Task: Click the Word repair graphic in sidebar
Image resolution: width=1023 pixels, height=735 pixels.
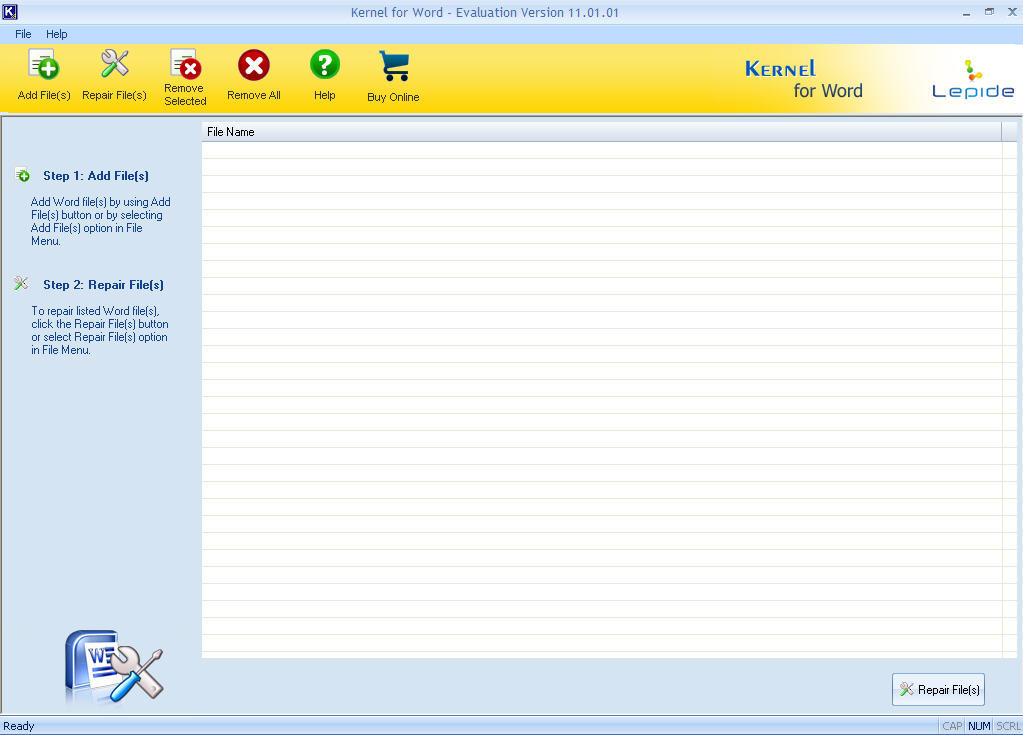Action: click(x=114, y=667)
